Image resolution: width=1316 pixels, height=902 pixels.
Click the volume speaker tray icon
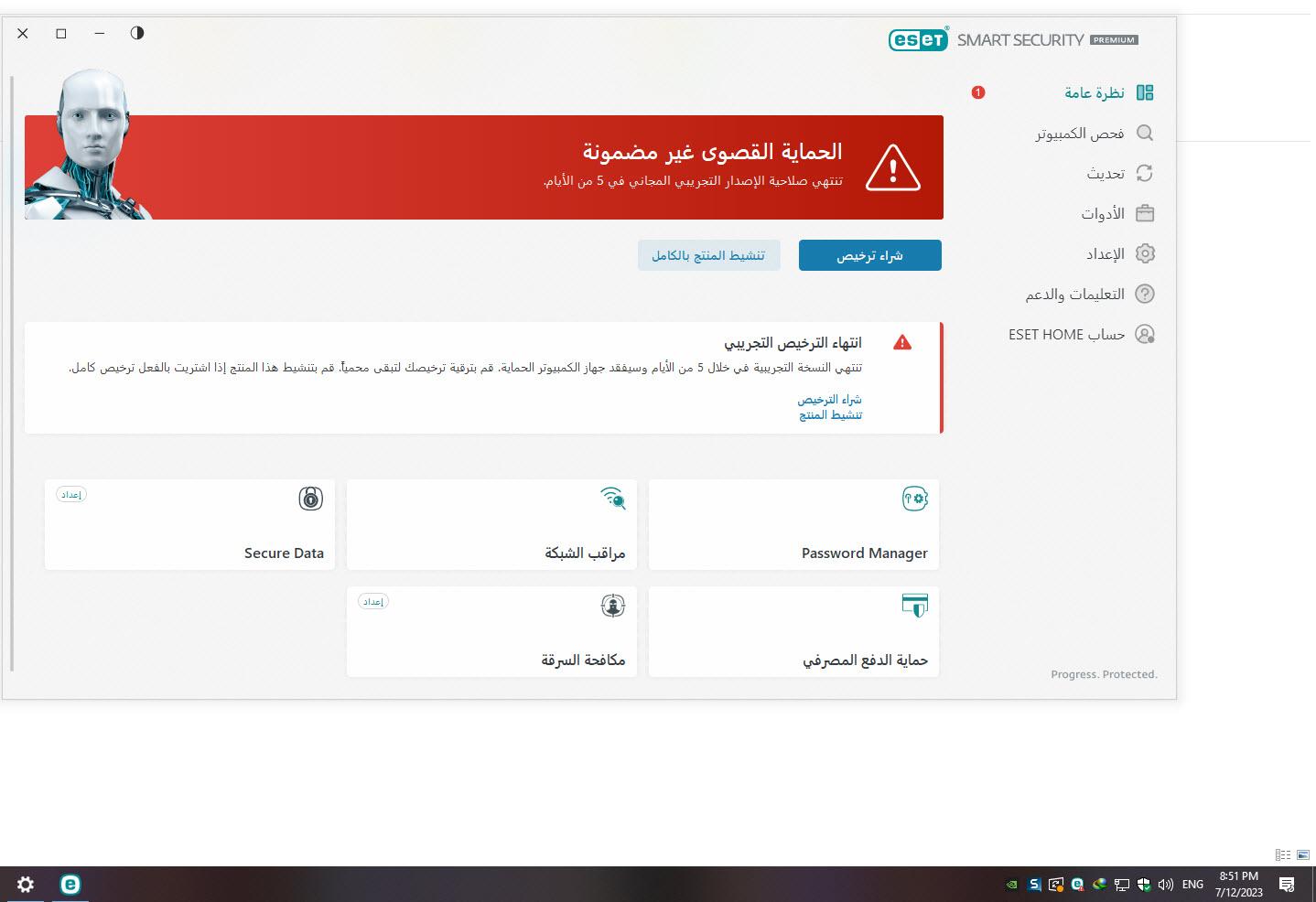pos(1166,885)
